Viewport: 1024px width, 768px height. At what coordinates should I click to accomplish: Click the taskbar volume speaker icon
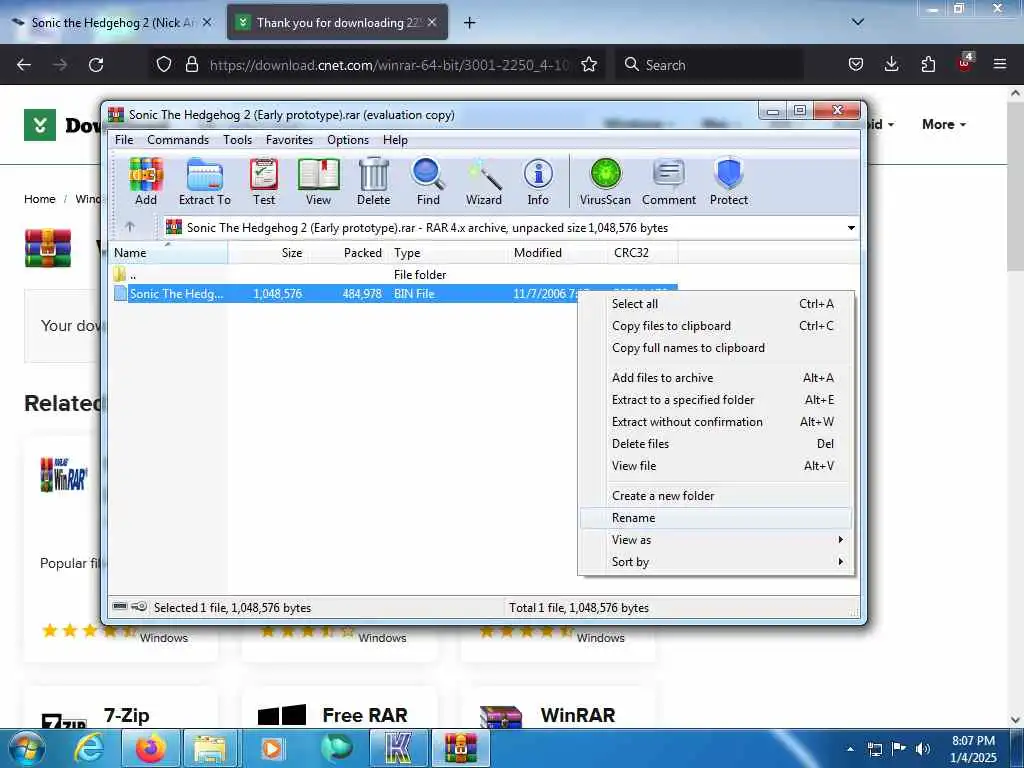(x=922, y=749)
